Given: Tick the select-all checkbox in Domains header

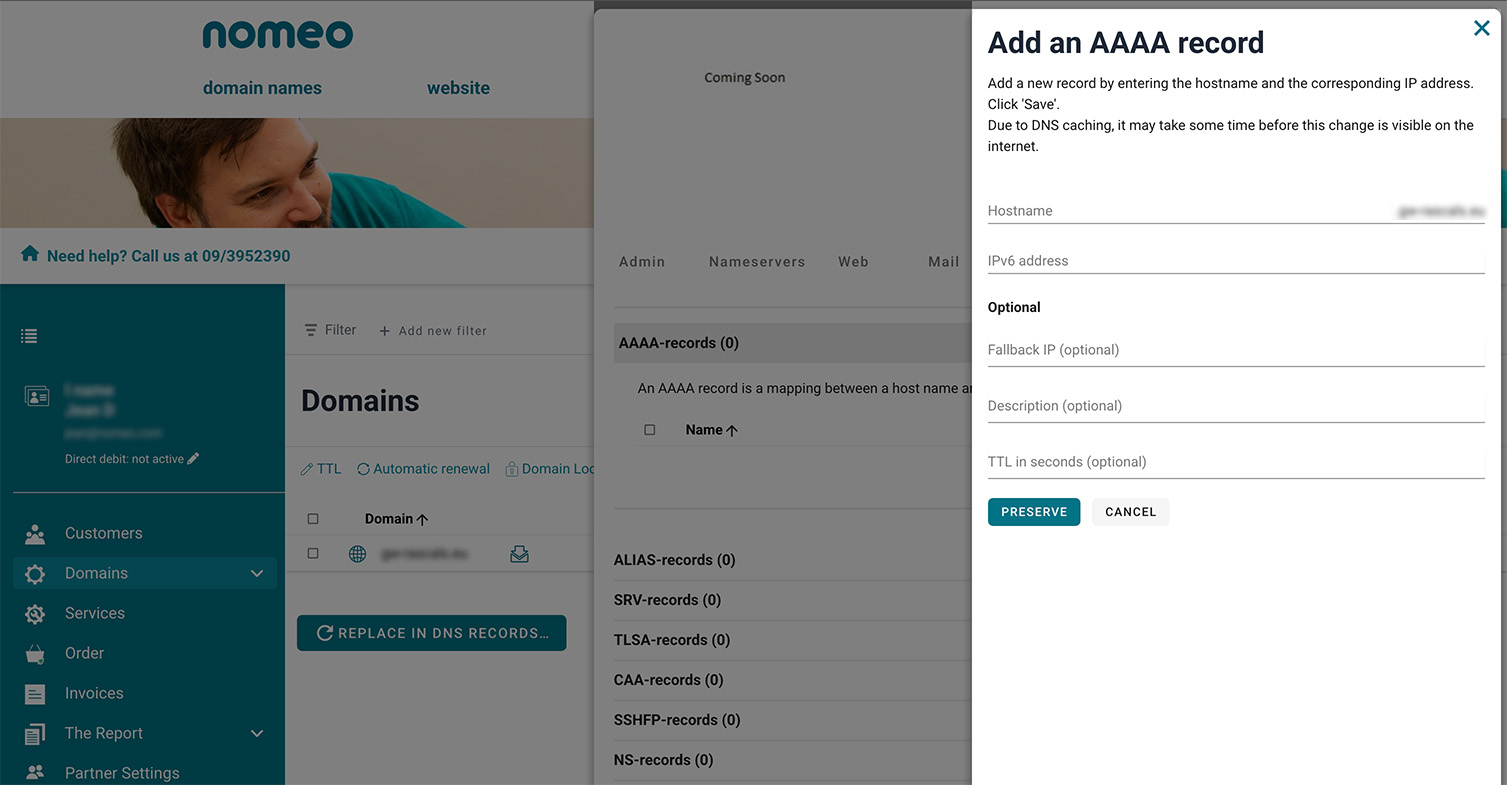Looking at the screenshot, I should click(x=313, y=519).
